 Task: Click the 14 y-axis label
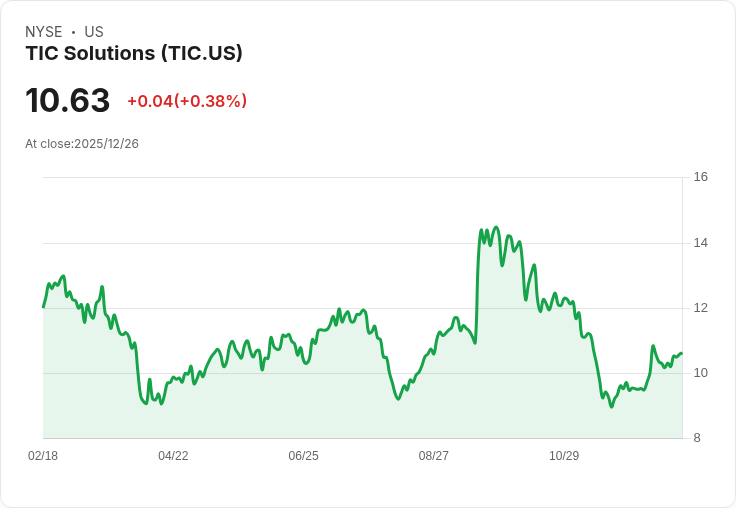click(x=701, y=243)
